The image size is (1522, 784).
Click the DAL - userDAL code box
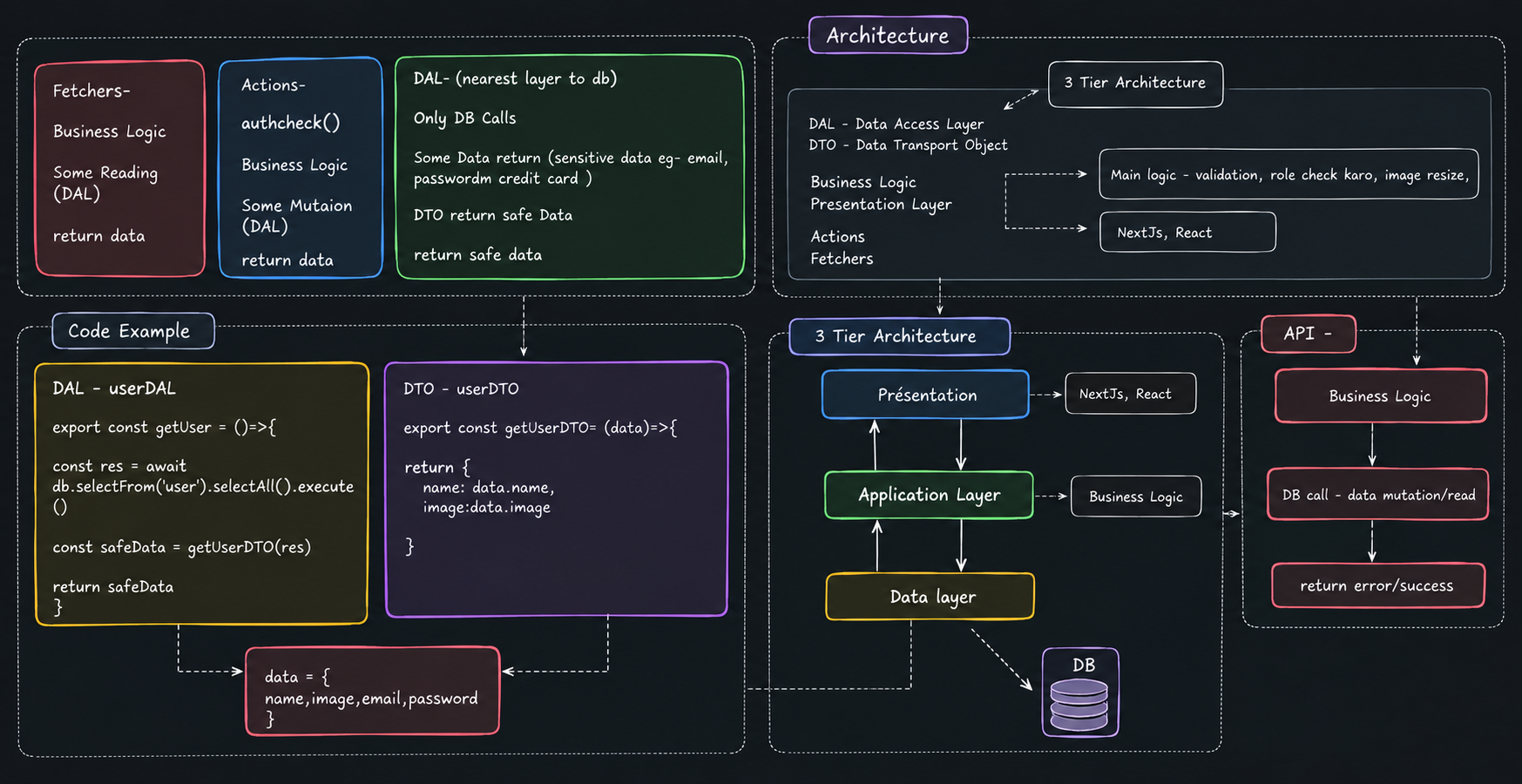click(201, 494)
